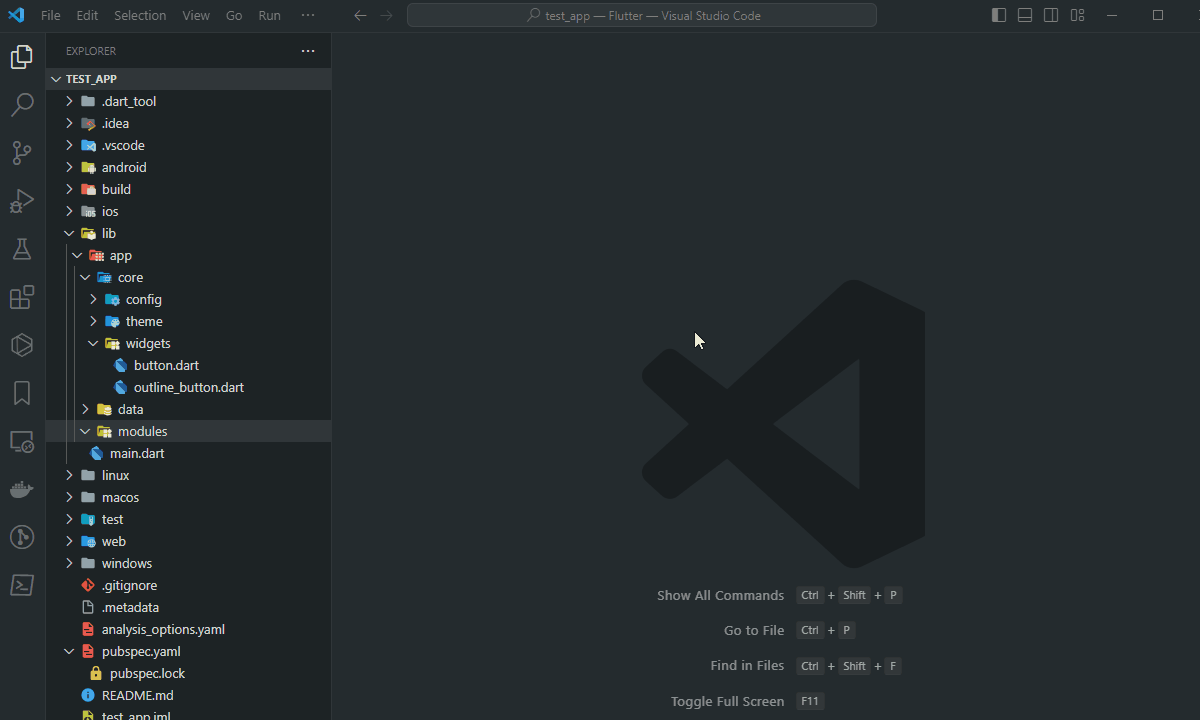Screen dimensions: 1200x720
Task: Expand the ios folder
Action: coord(189,211)
